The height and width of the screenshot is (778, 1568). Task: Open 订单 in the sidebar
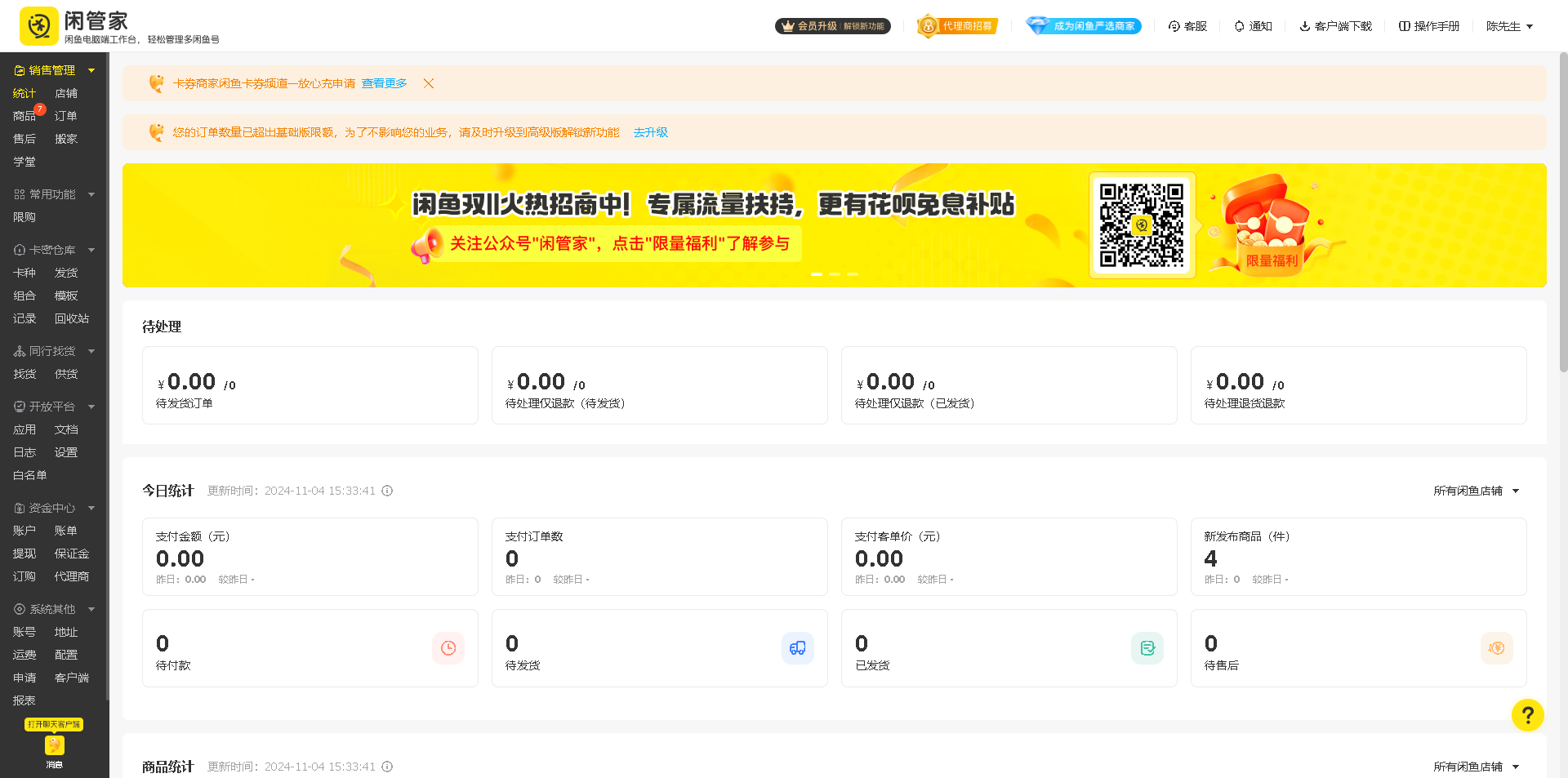click(x=66, y=116)
